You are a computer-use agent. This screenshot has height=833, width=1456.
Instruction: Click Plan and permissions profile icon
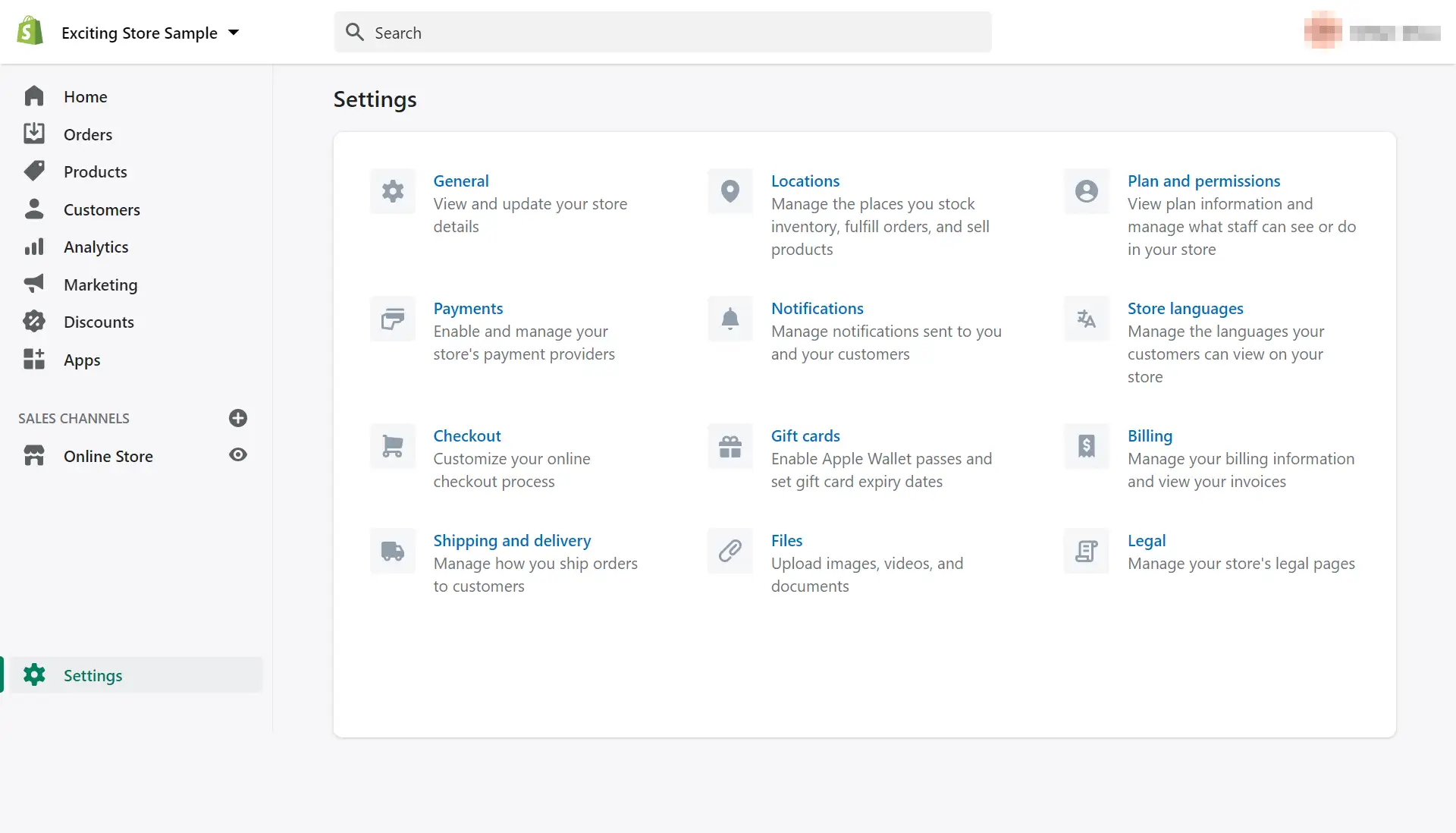tap(1086, 191)
